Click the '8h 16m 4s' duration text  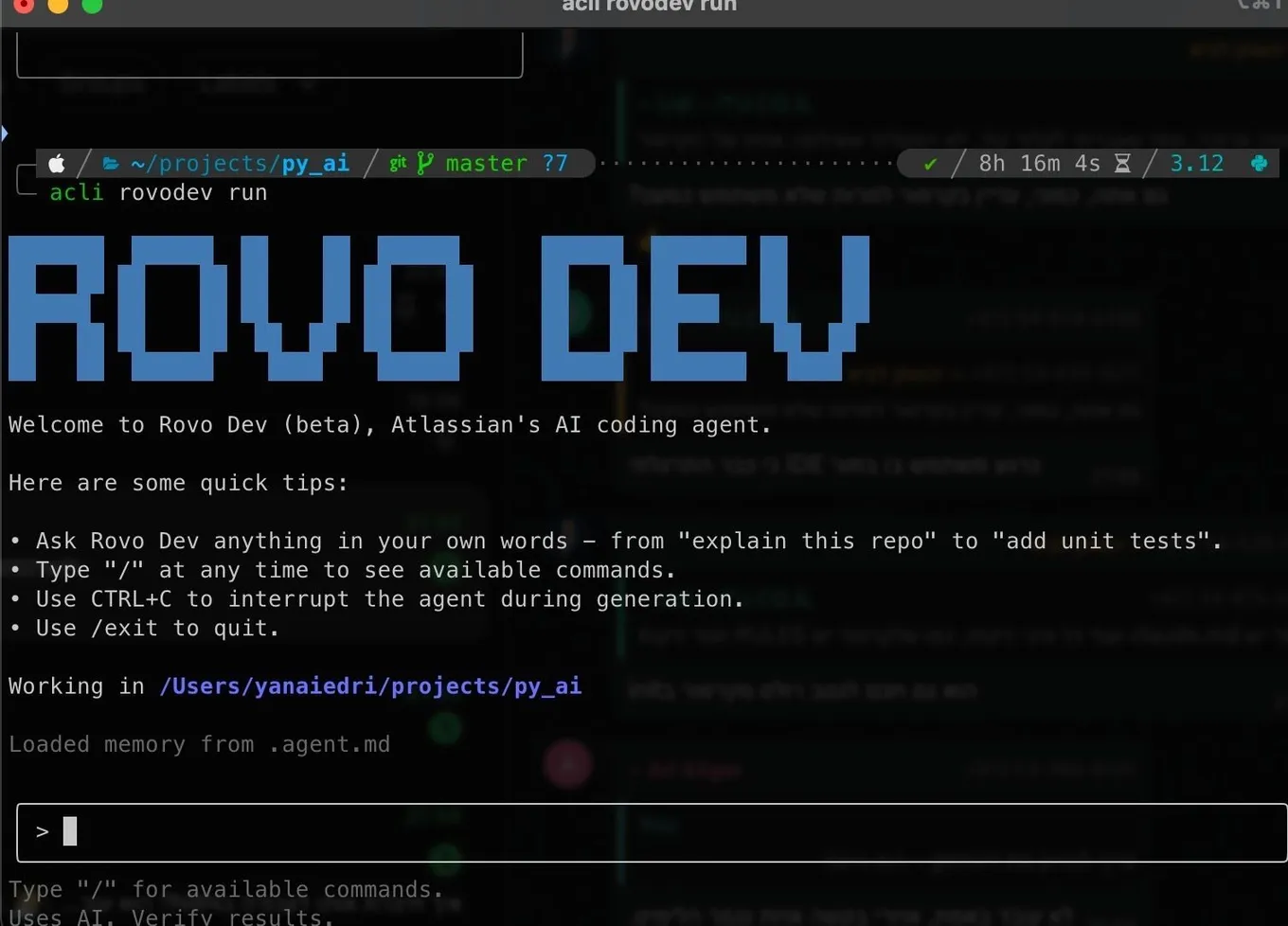click(1039, 164)
